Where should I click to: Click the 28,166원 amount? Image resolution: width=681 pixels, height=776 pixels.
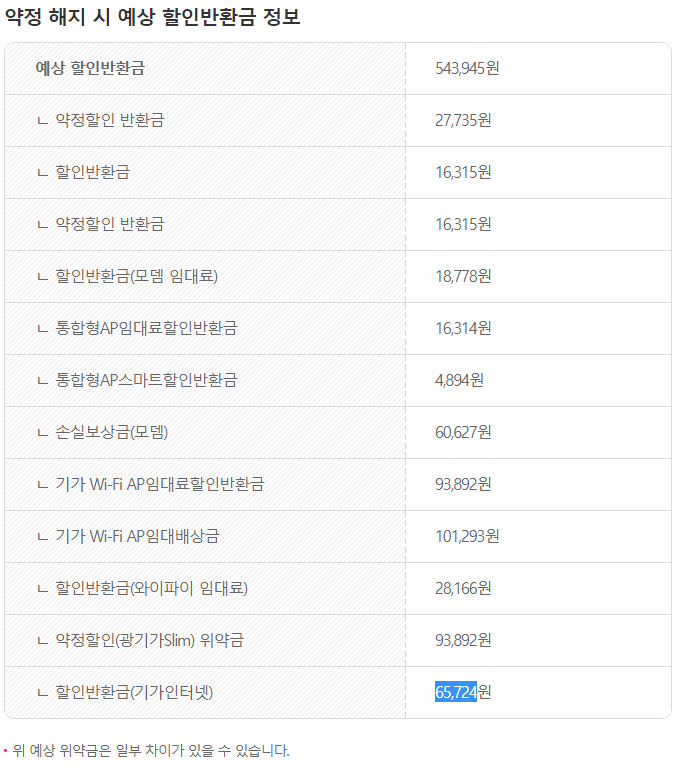[x=463, y=588]
